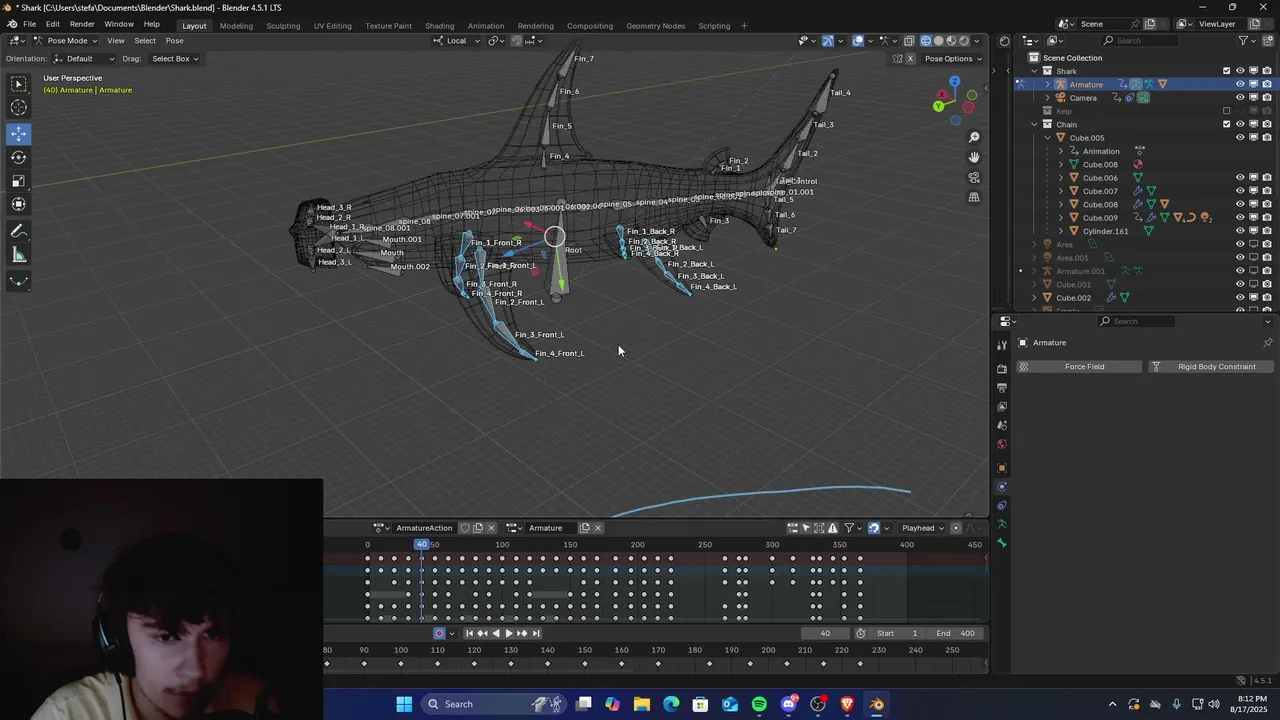Viewport: 1280px width, 720px height.
Task: Switch to the Geometry Nodes workspace tab
Action: click(x=655, y=25)
